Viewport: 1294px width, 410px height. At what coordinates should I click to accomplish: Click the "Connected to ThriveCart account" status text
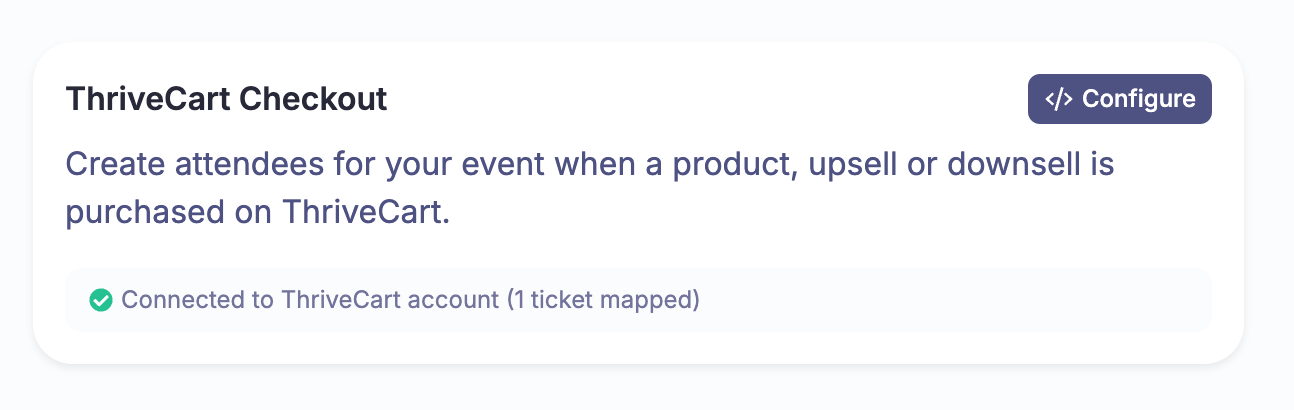coord(309,300)
